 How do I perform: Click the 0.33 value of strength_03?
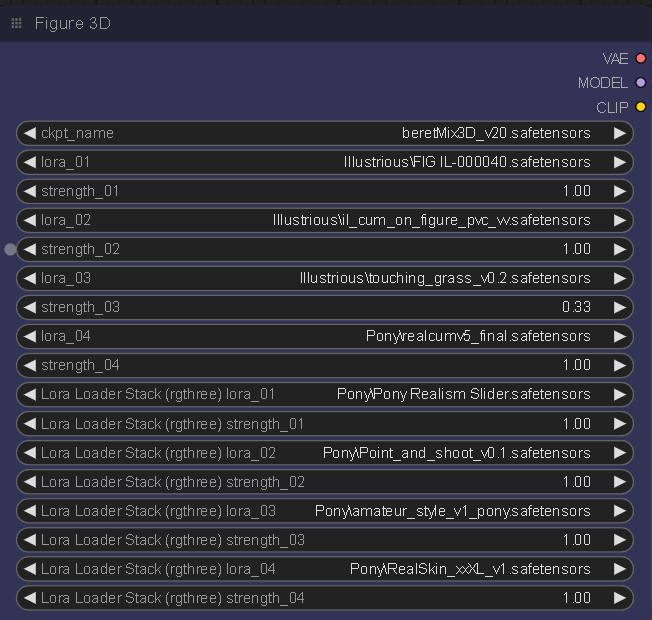(x=576, y=307)
